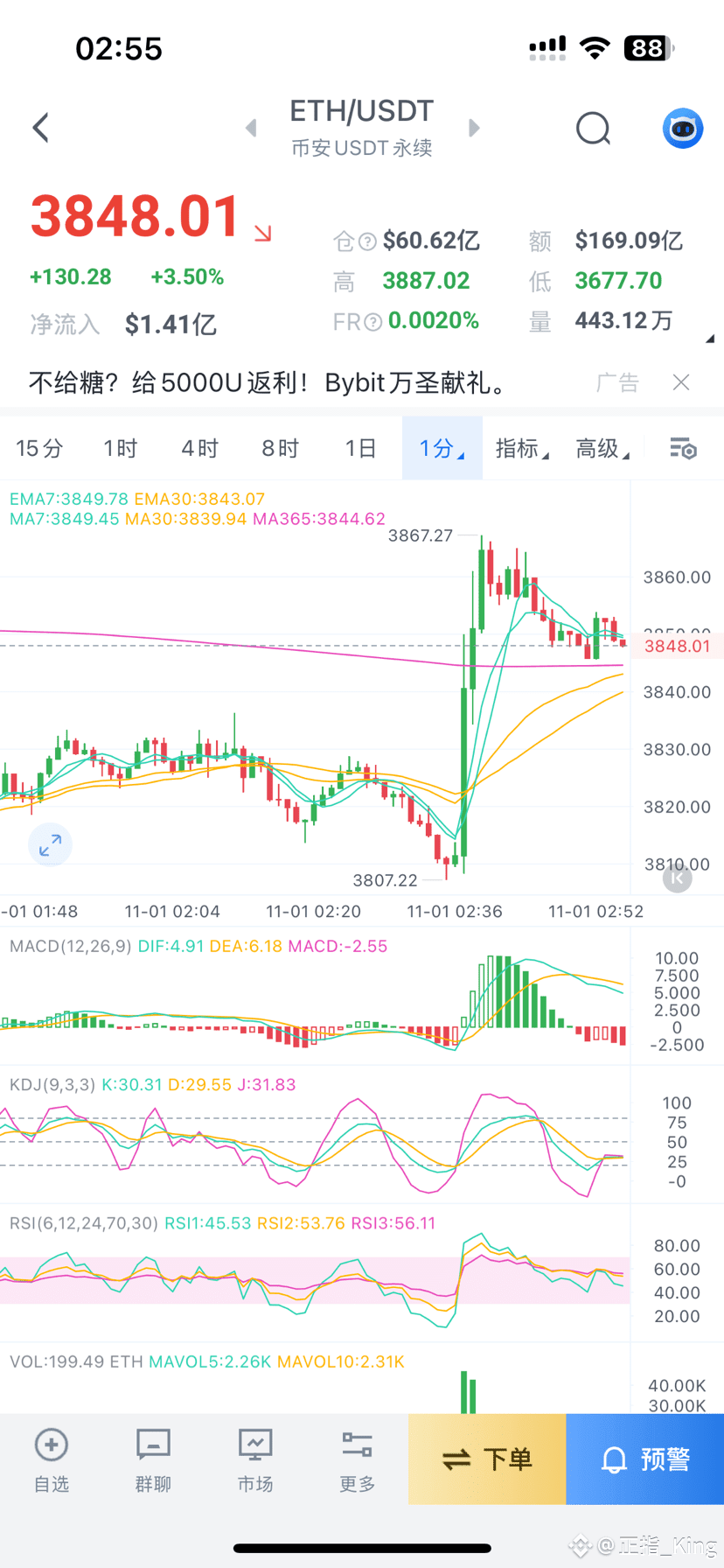Tap the 3807.22 low marker
The image size is (724, 1568).
[386, 879]
